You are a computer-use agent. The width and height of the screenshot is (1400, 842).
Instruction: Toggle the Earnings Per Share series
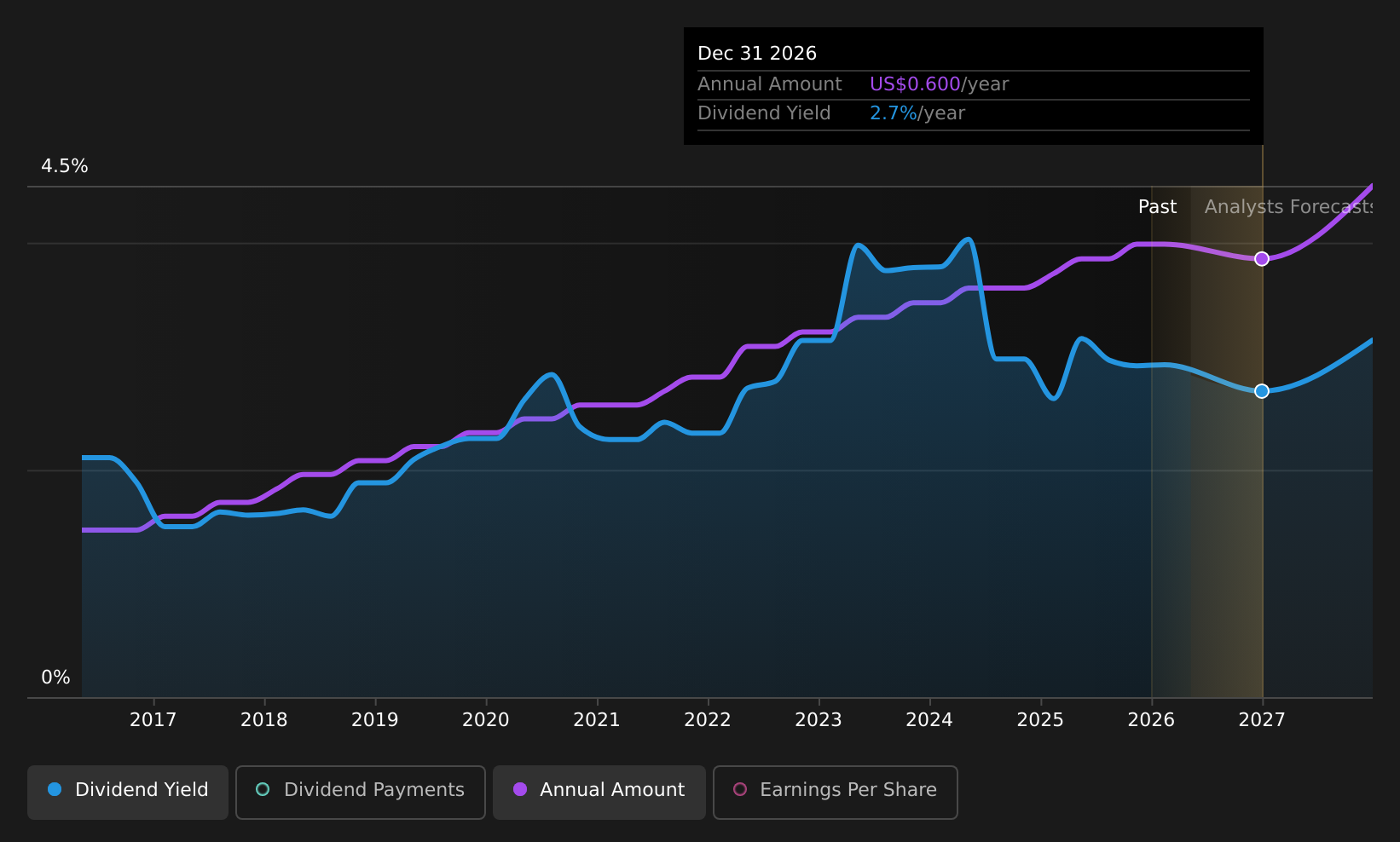click(836, 792)
